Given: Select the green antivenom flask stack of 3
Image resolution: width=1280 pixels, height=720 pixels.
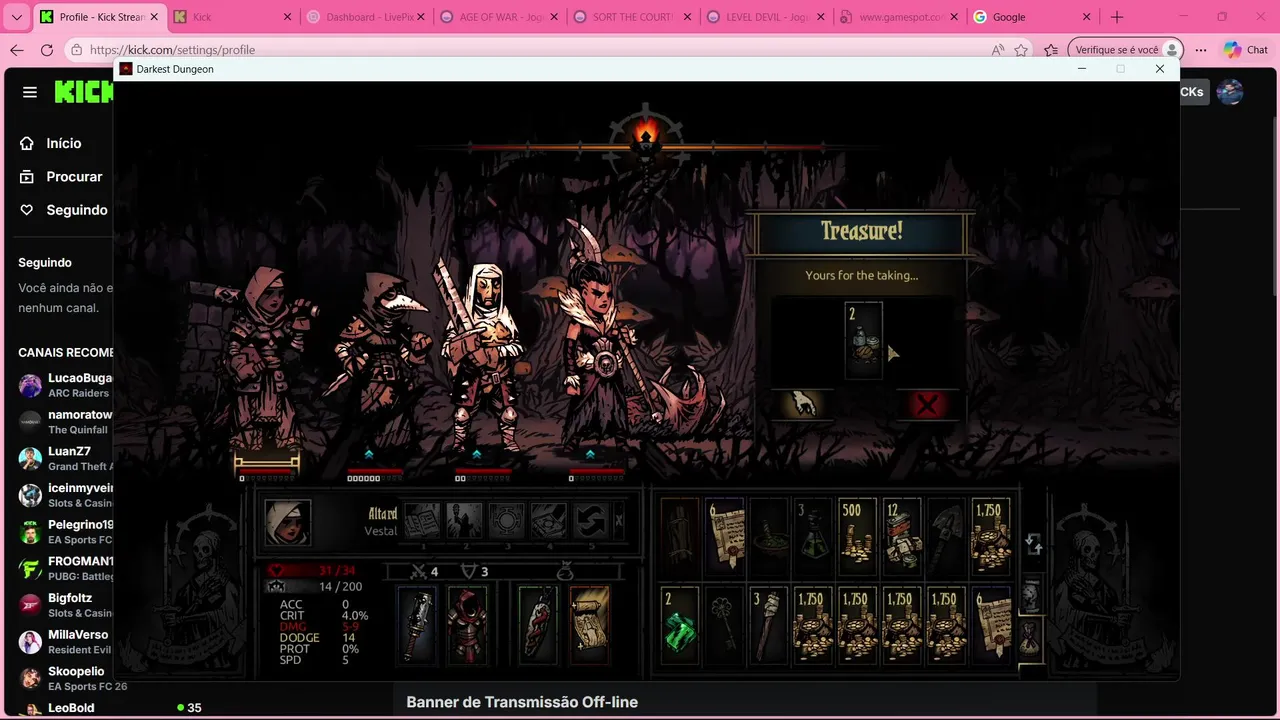Looking at the screenshot, I should (x=813, y=536).
